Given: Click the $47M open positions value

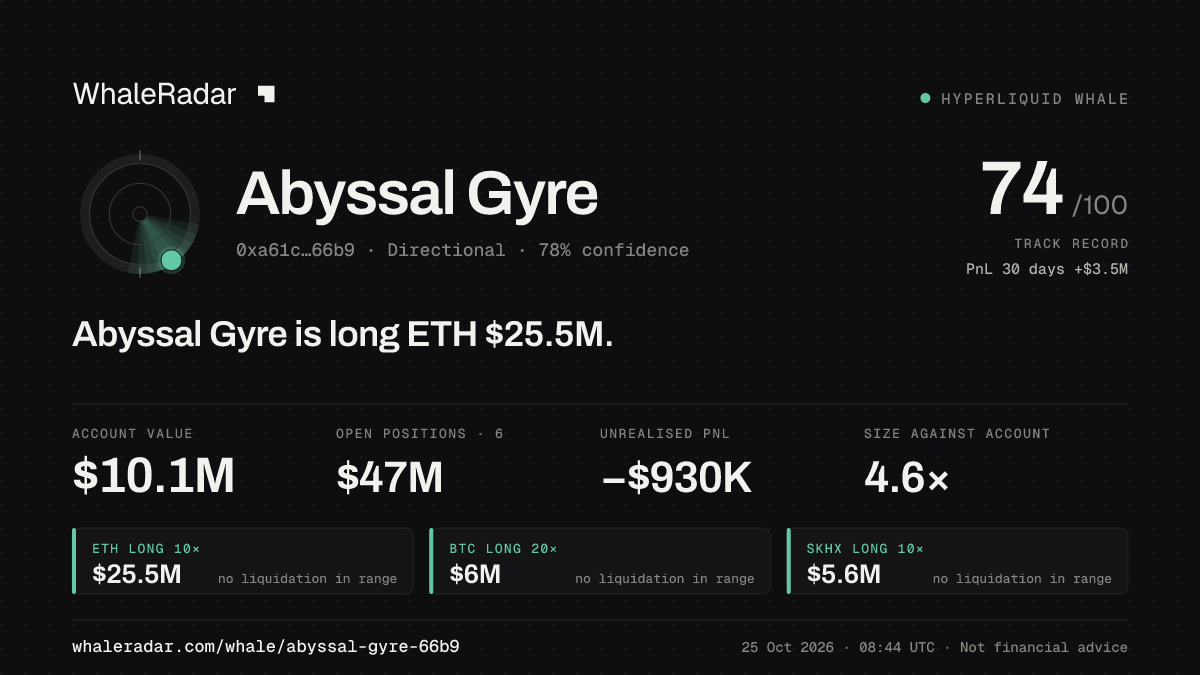Looking at the screenshot, I should click(389, 477).
